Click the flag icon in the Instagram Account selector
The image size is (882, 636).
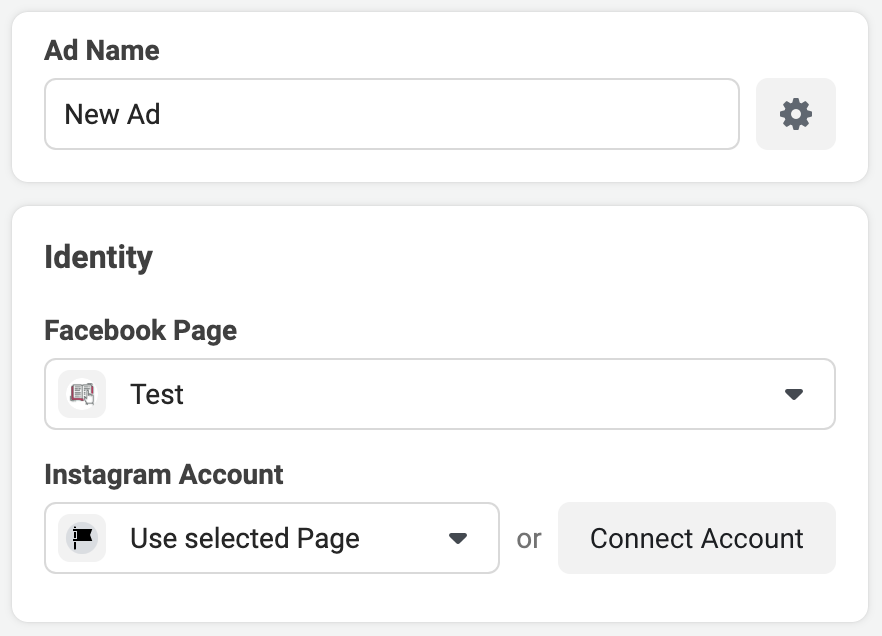point(82,538)
